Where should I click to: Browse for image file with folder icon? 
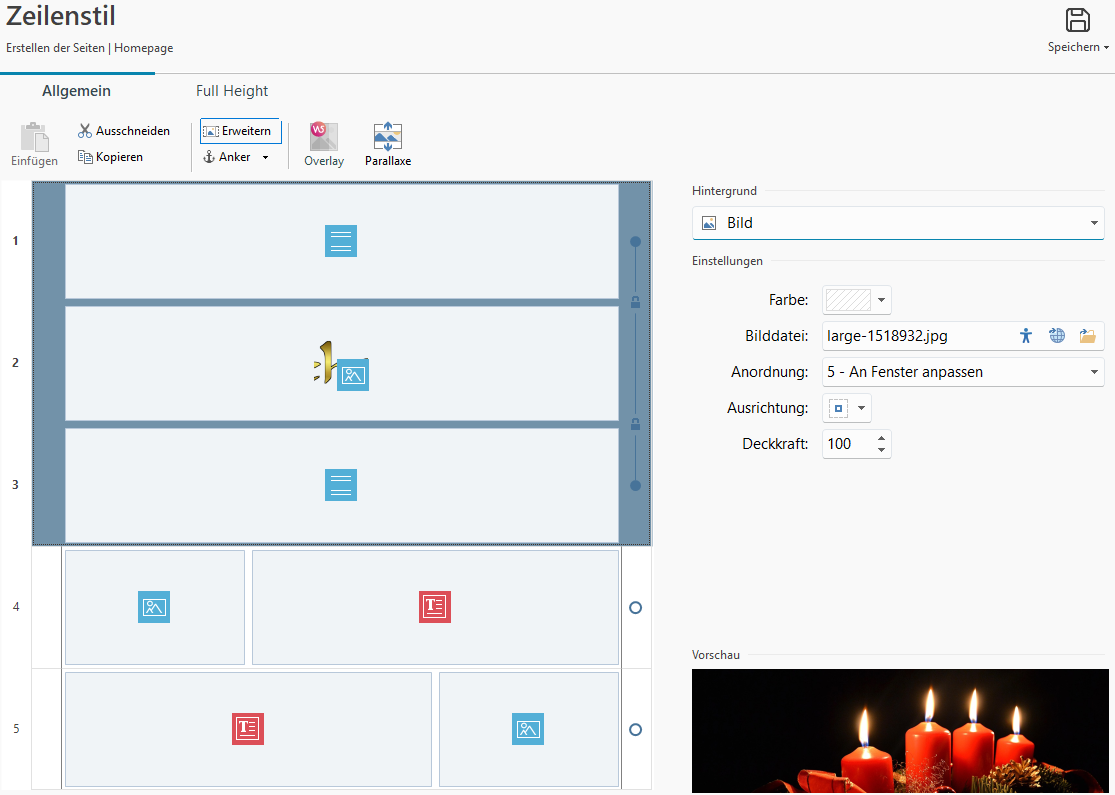pyautogui.click(x=1088, y=336)
